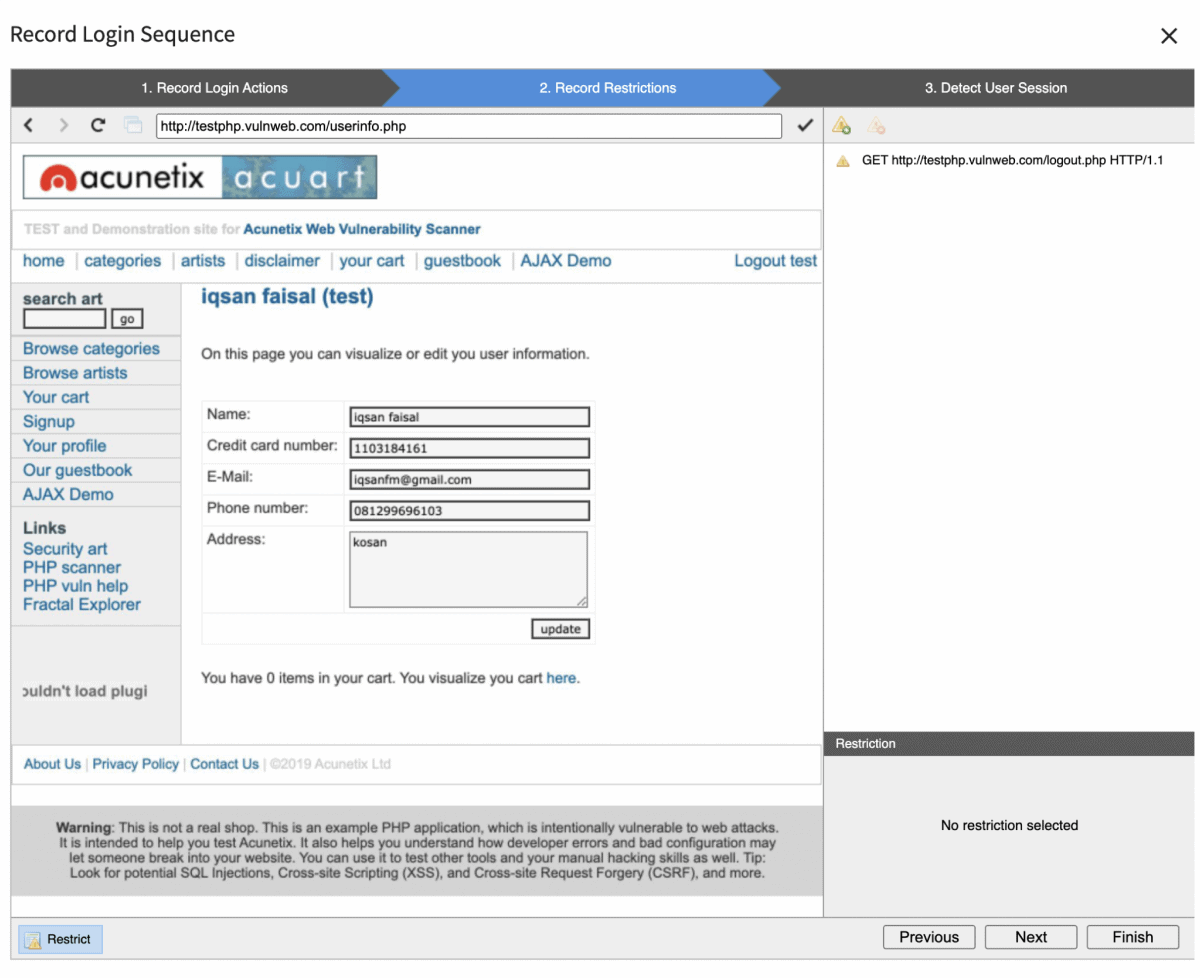
Task: Open the About Us footer link
Action: (x=52, y=764)
